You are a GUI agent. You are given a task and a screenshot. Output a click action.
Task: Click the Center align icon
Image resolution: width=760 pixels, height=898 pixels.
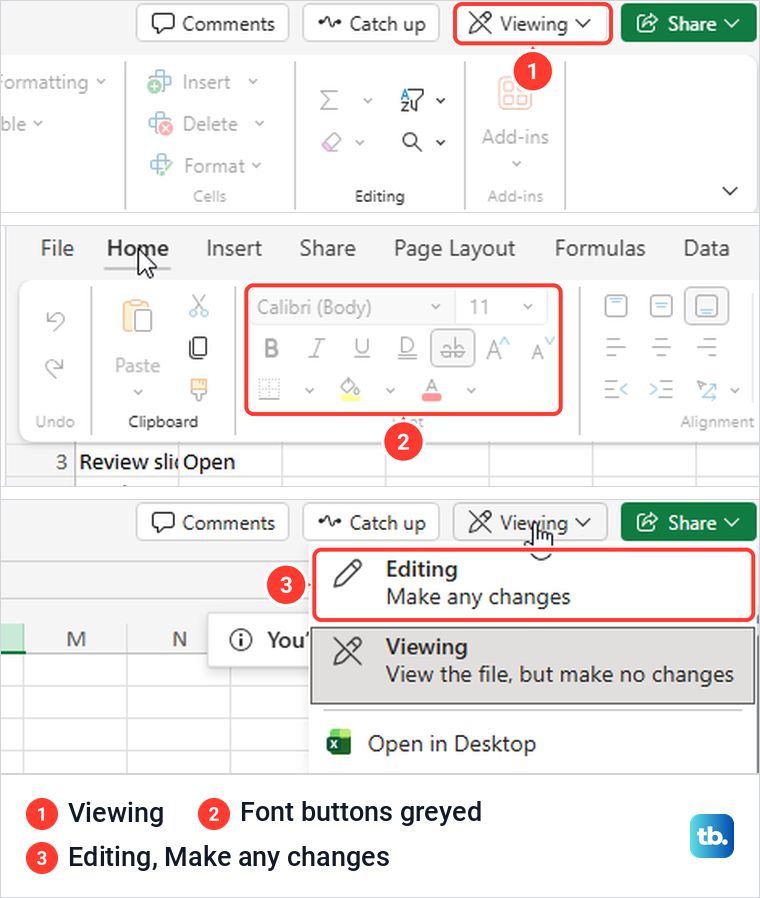point(661,347)
